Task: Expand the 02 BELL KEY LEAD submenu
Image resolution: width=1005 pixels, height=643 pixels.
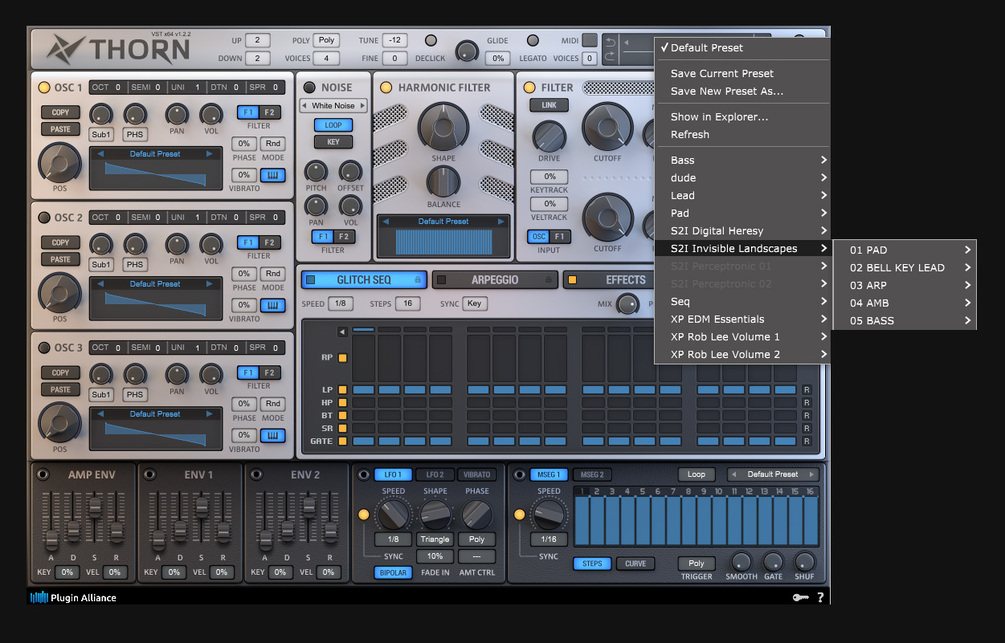Action: click(904, 267)
